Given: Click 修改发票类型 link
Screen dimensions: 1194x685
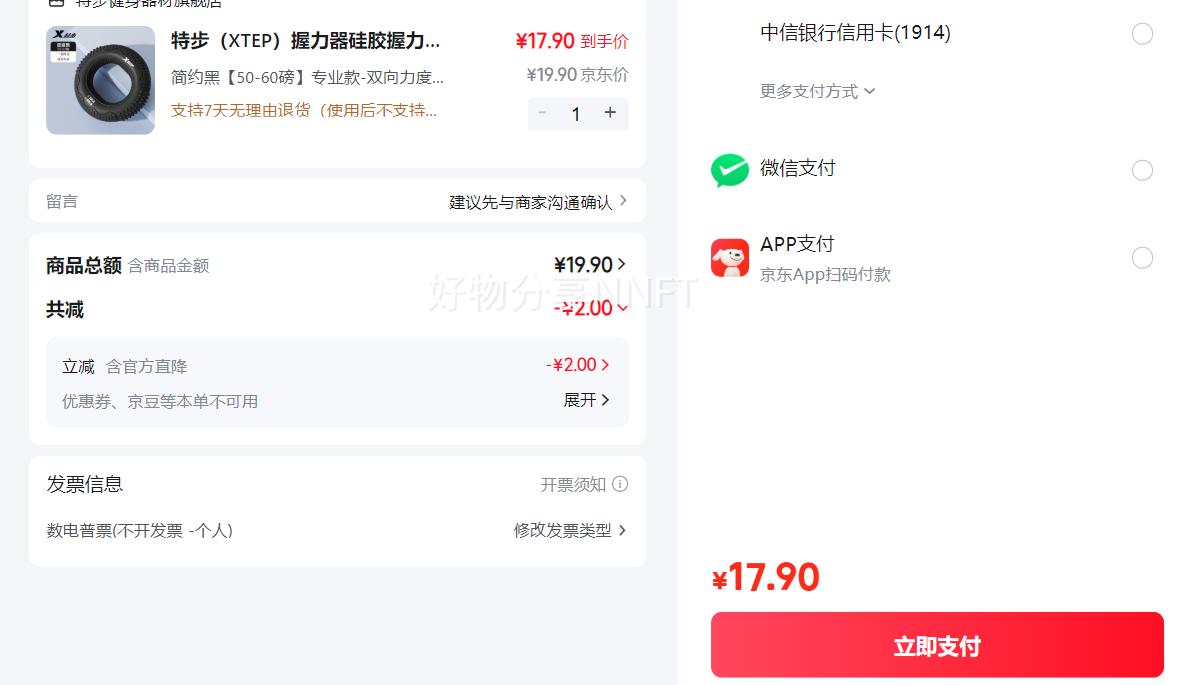Looking at the screenshot, I should click(x=570, y=530).
